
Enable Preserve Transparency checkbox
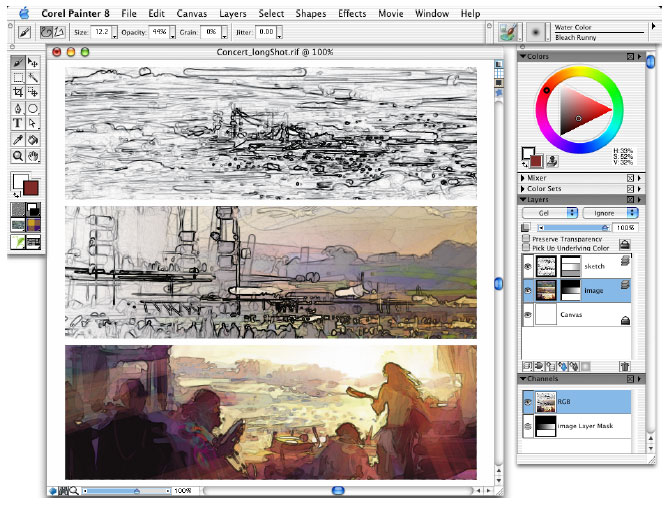526,239
